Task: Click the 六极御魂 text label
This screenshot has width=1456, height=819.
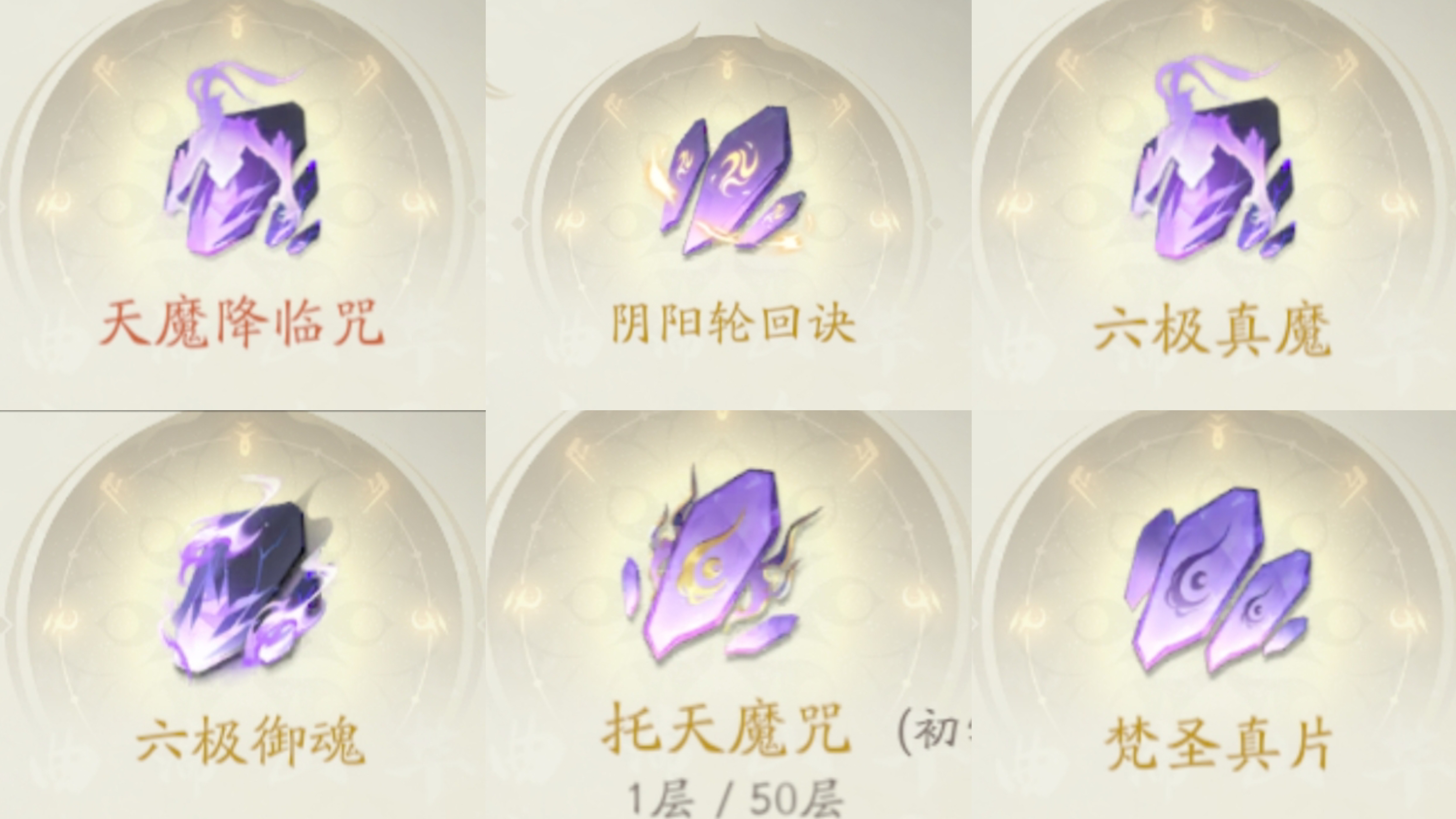Action: pyautogui.click(x=251, y=742)
